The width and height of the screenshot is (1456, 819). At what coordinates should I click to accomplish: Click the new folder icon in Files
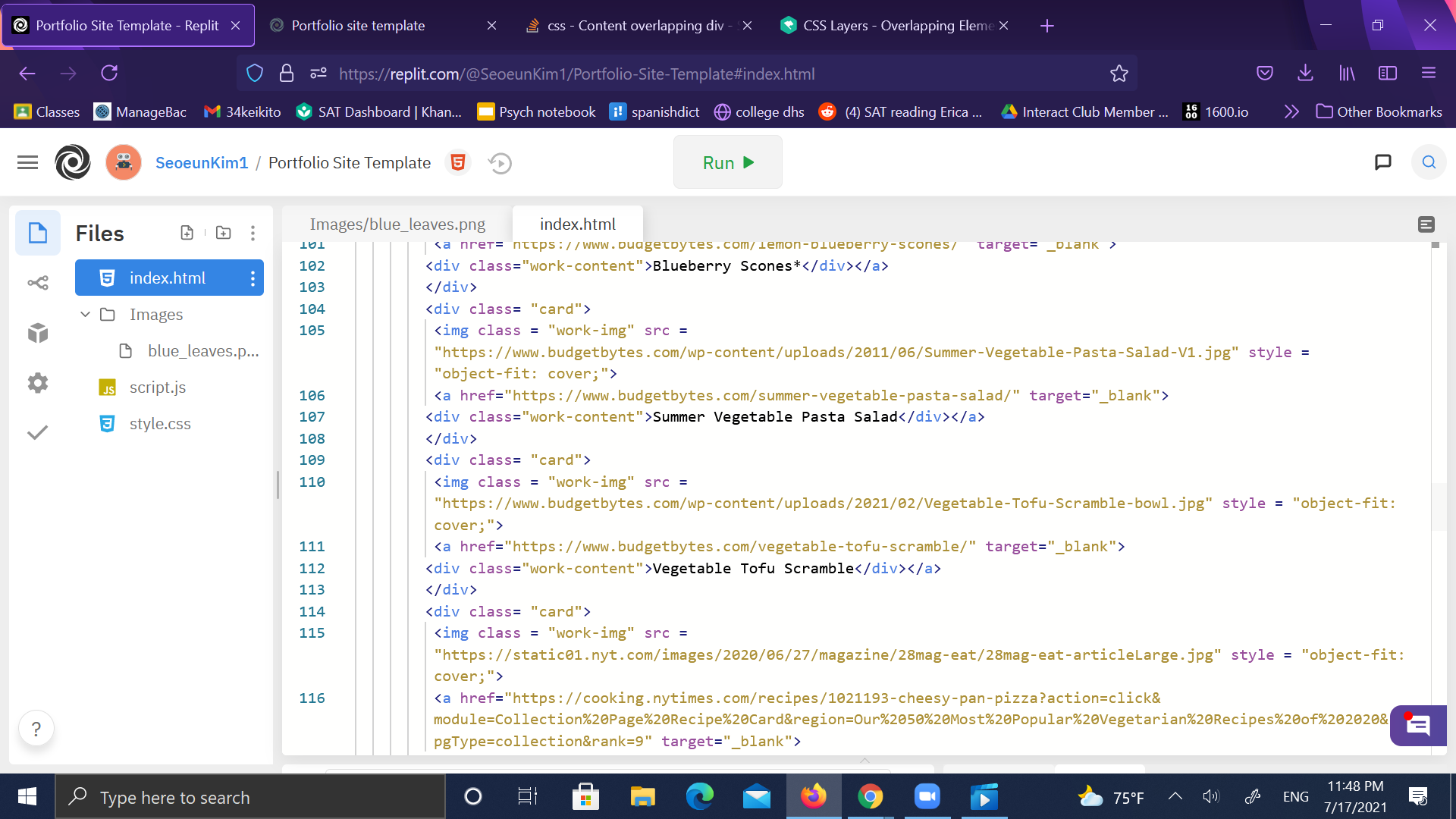pos(223,233)
